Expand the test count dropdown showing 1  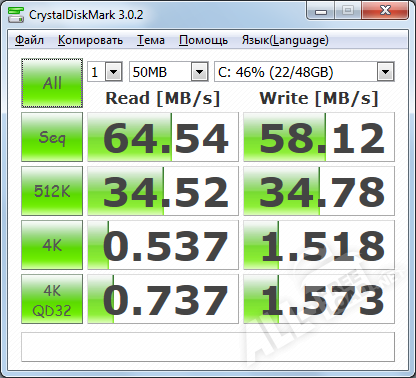113,72
